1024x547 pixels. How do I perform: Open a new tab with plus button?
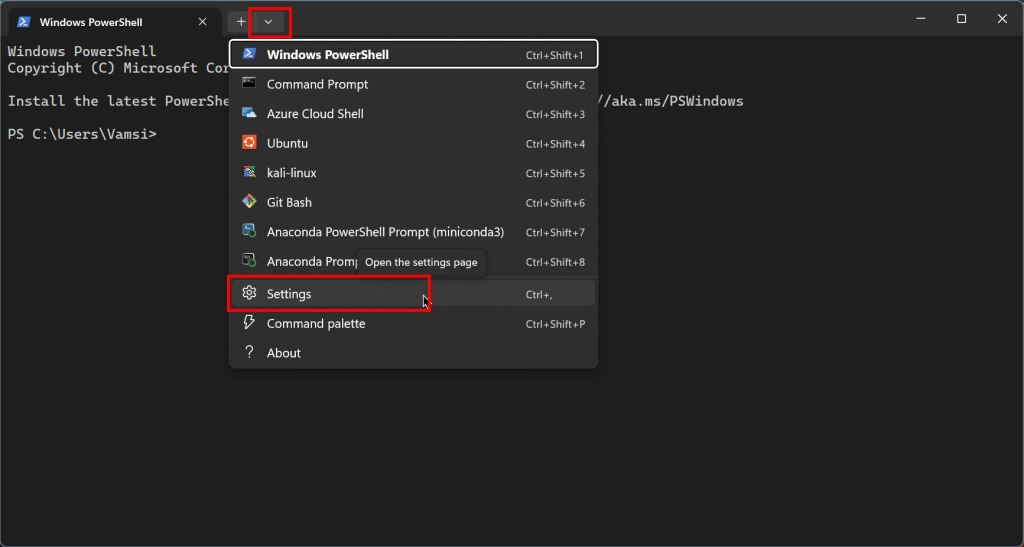(x=241, y=21)
